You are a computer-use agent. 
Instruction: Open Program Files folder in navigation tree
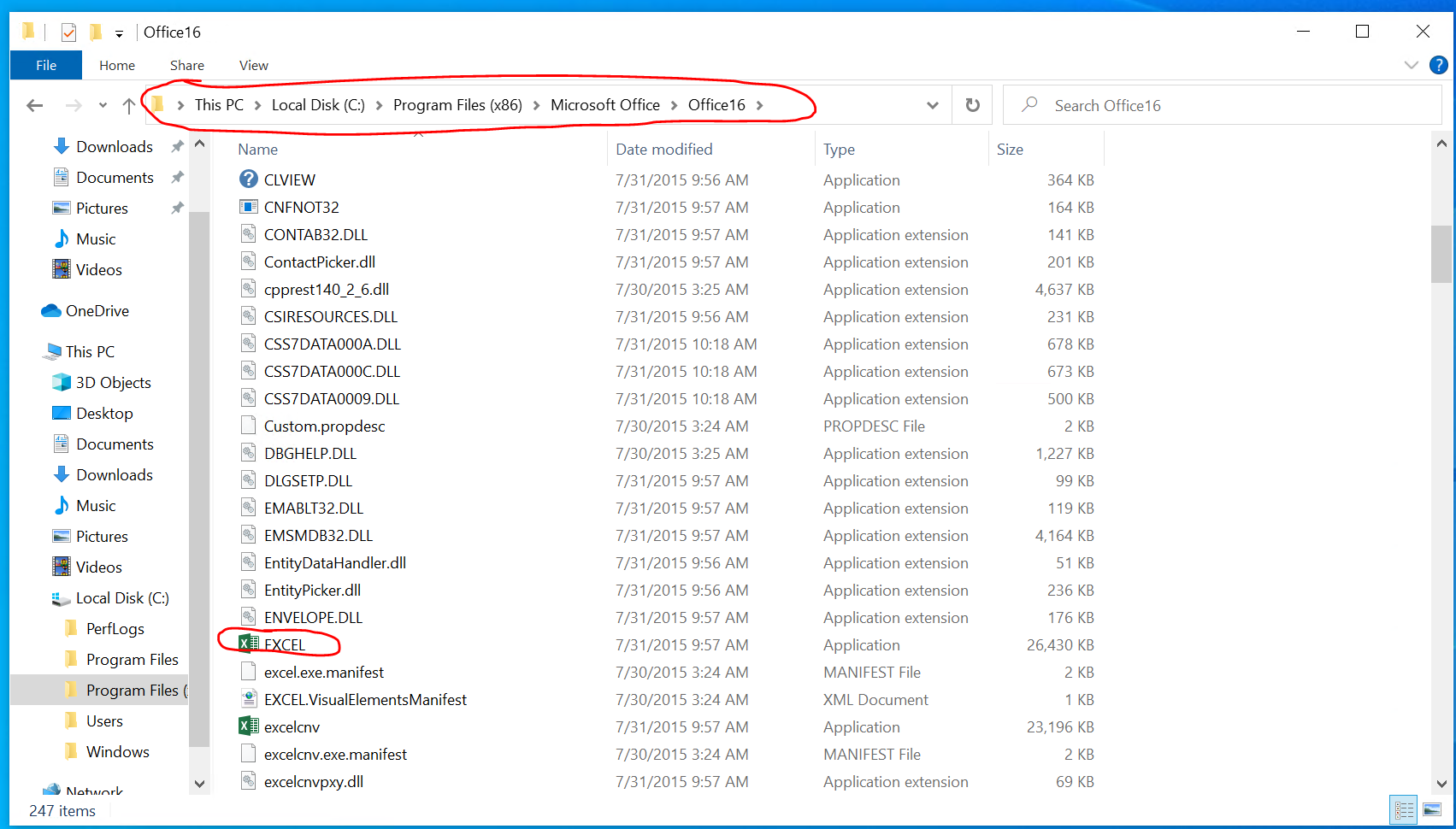click(132, 659)
